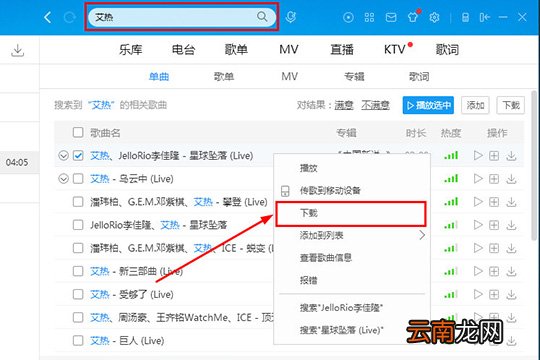
Task: Open the skin shirt icon
Action: tap(413, 17)
